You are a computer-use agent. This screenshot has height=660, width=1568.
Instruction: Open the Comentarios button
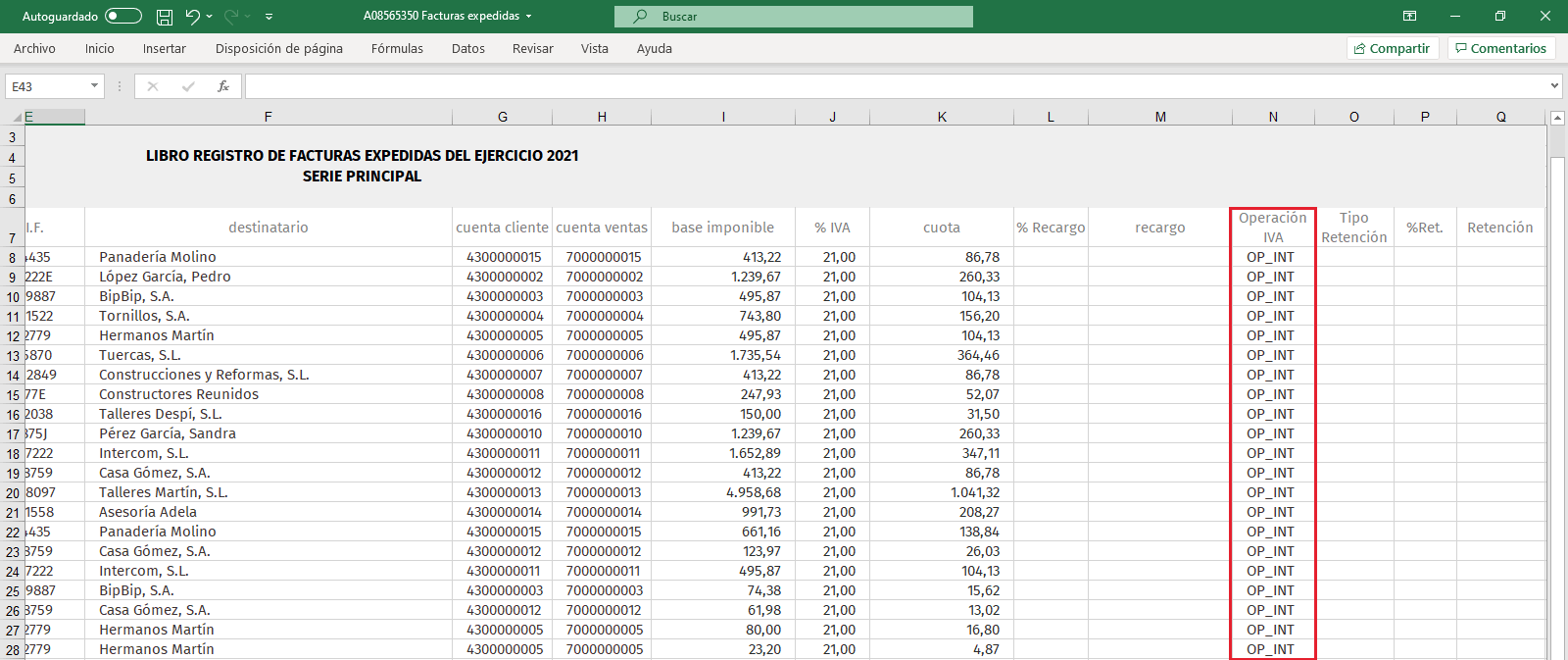[x=1501, y=48]
